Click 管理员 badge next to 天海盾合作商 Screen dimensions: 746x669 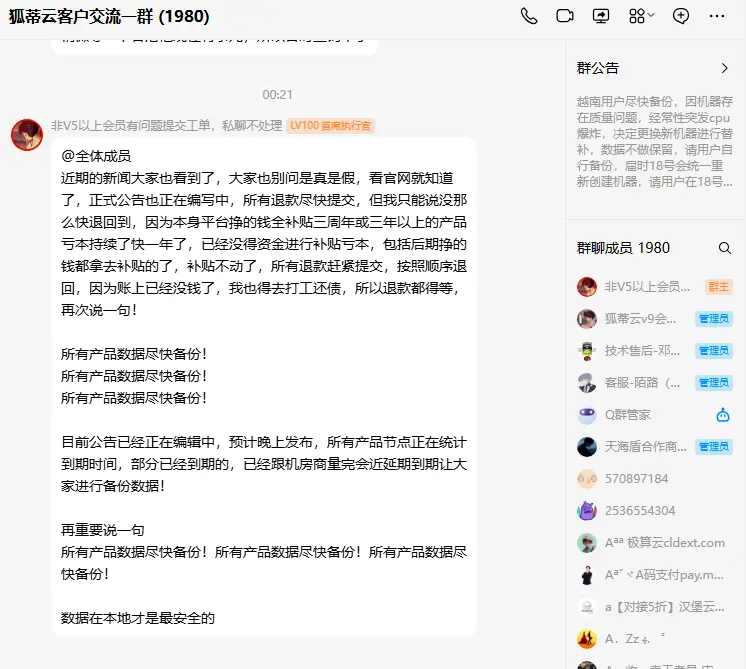point(714,447)
